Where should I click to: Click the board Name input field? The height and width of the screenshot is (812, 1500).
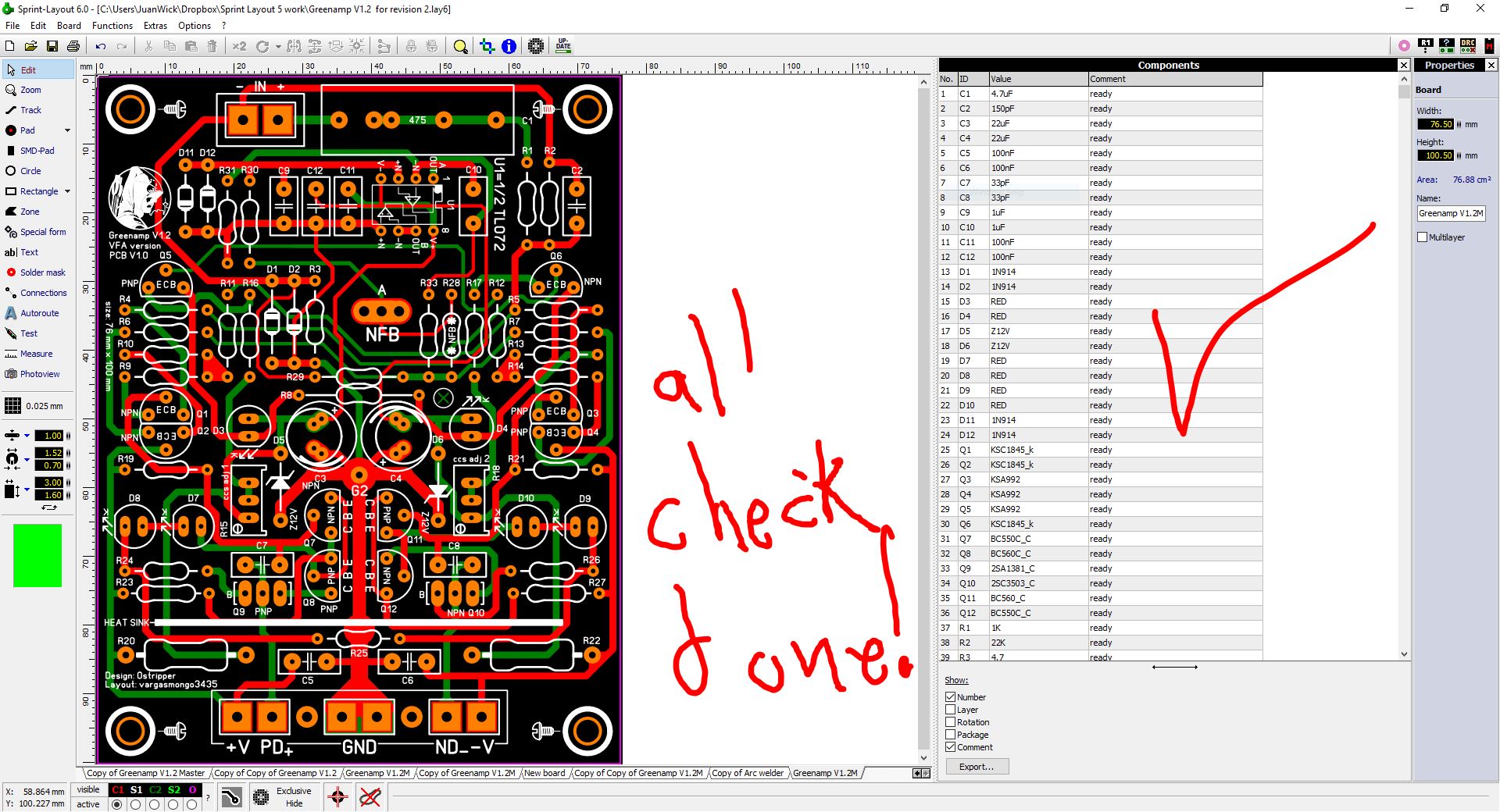pos(1451,213)
